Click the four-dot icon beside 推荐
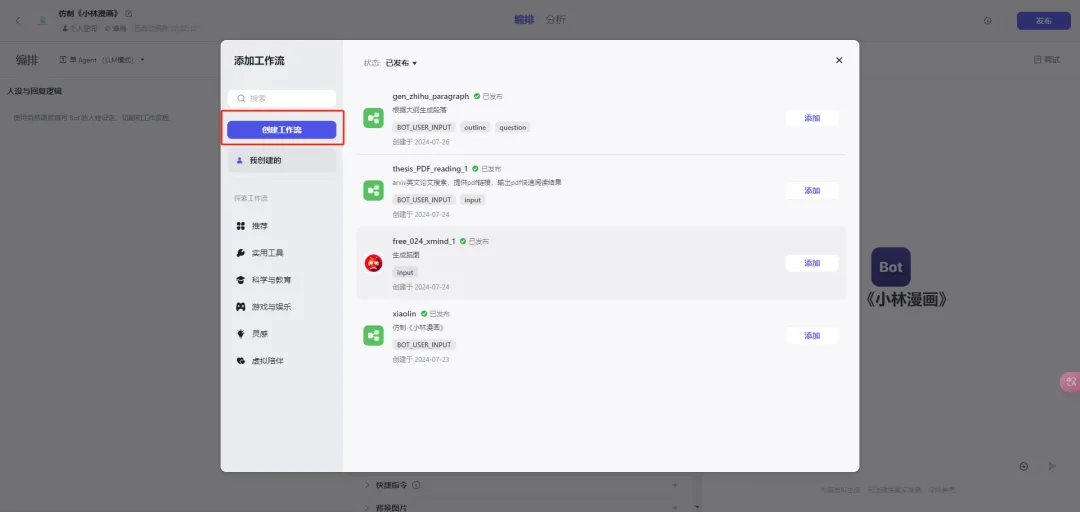Screen dimensions: 1080x512 [240, 226]
